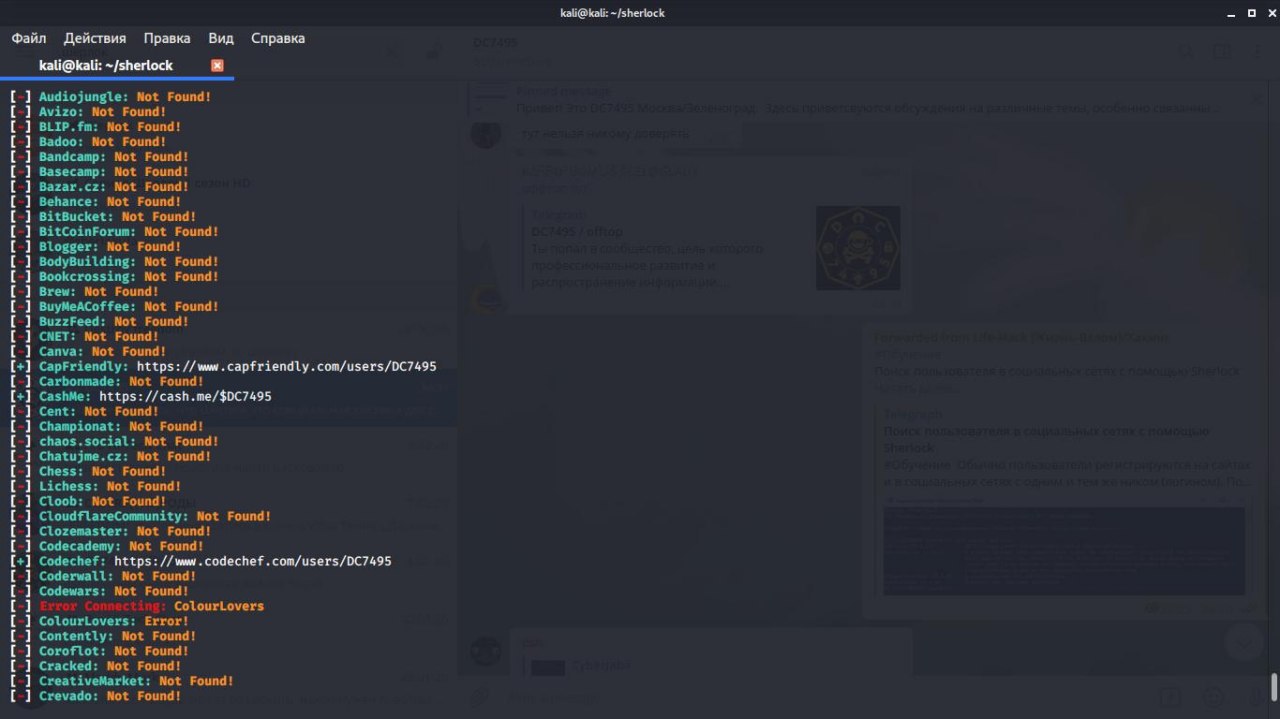Click the 'Crevado: Not Found!' line
Image resolution: width=1280 pixels, height=719 pixels.
(x=96, y=696)
